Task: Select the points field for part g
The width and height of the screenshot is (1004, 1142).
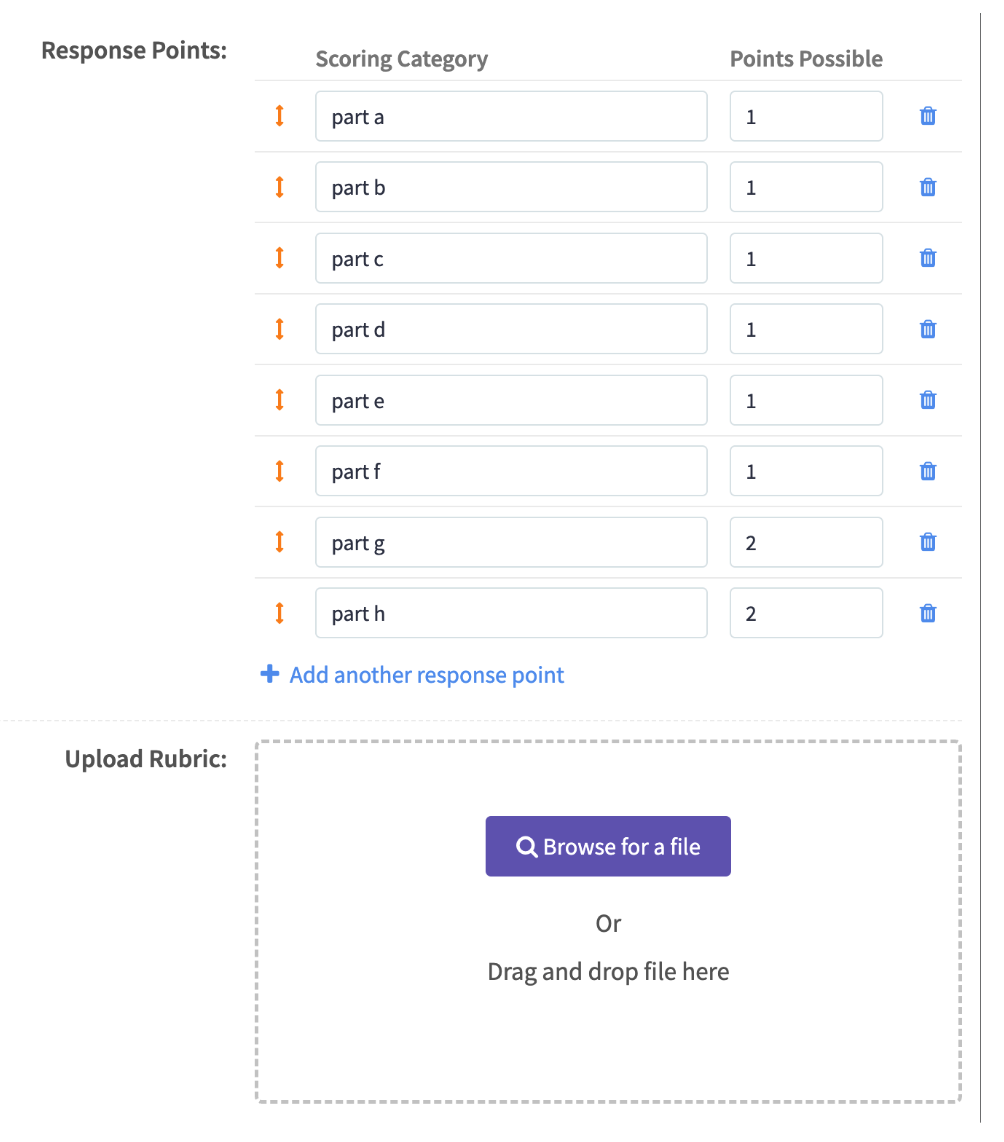Action: (x=806, y=542)
